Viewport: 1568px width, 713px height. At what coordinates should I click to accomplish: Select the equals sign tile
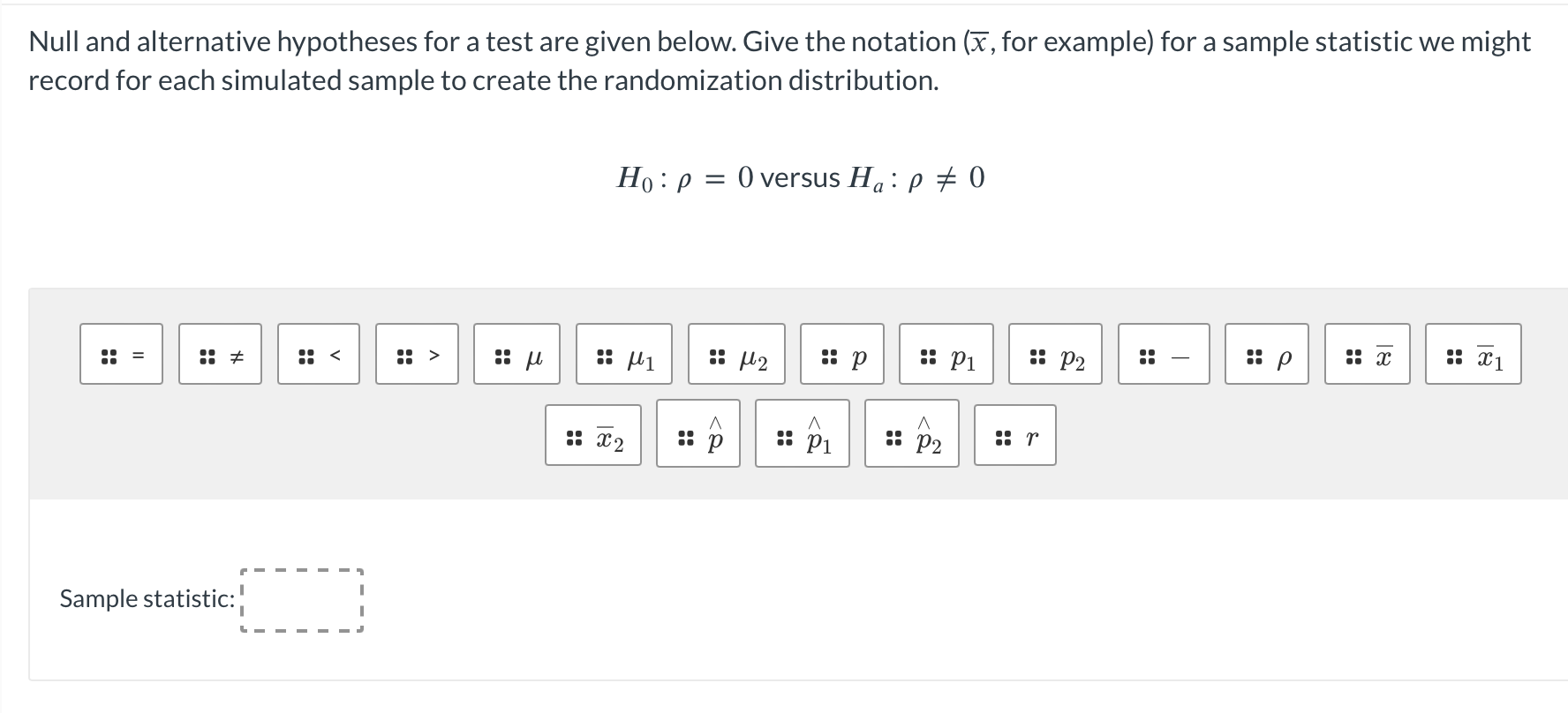[x=121, y=354]
